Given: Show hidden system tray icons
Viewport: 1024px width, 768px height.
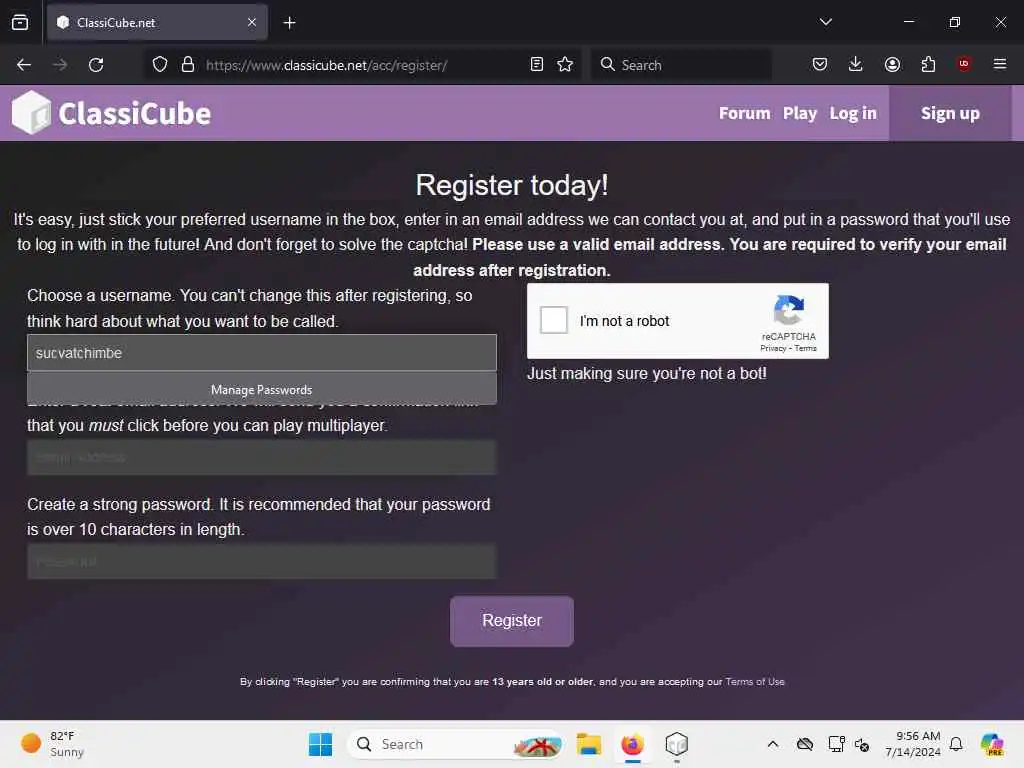Looking at the screenshot, I should [773, 744].
